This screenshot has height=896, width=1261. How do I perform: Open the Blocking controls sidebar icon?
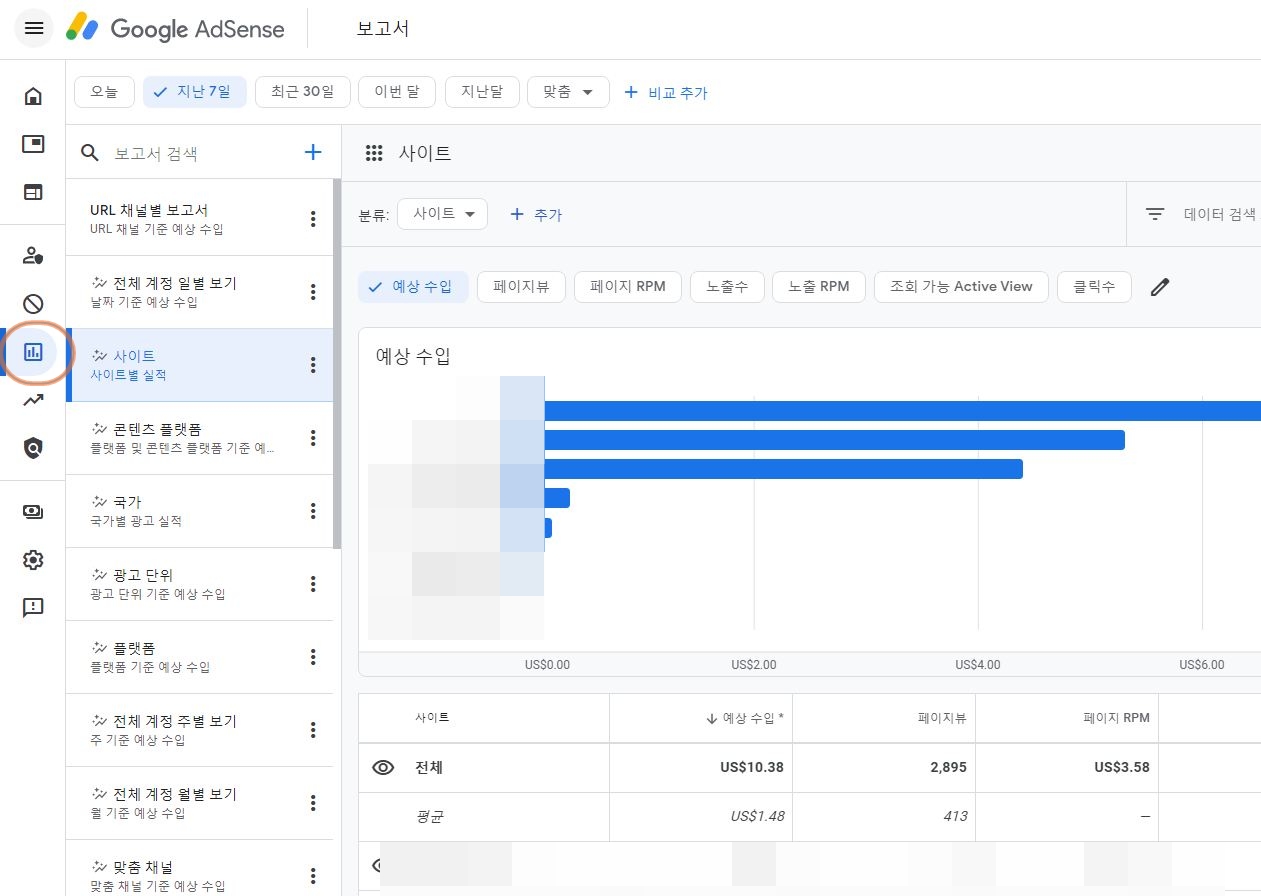33,303
